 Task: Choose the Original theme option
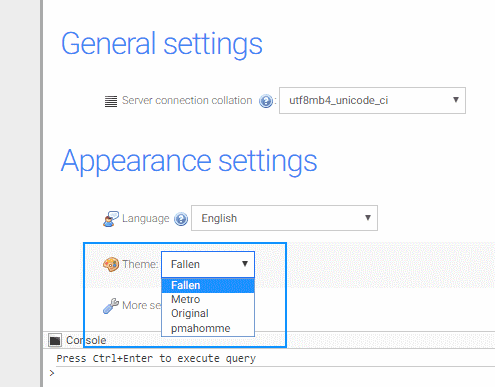pos(208,314)
